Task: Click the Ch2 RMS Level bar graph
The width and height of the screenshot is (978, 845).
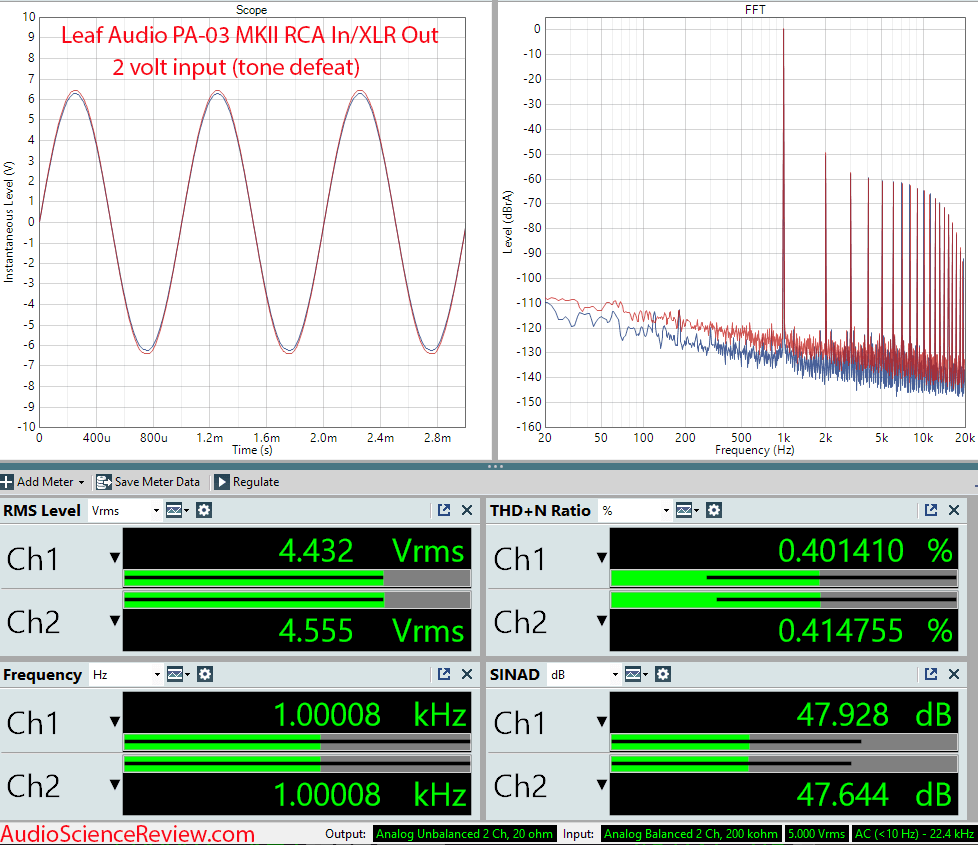Action: [297, 600]
